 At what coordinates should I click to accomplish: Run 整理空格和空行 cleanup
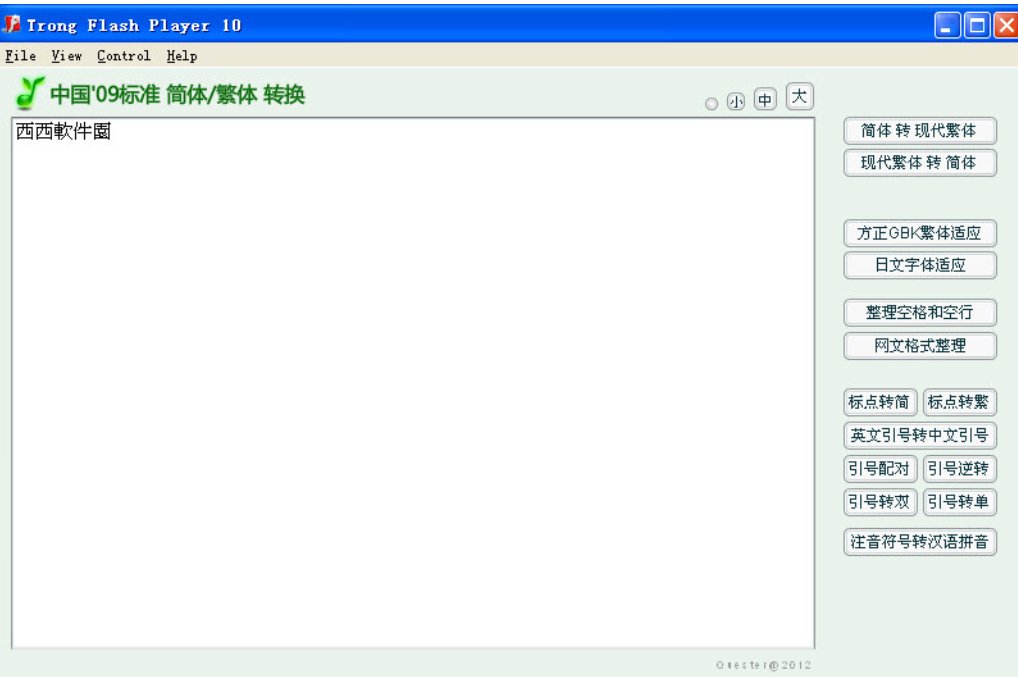coord(920,313)
